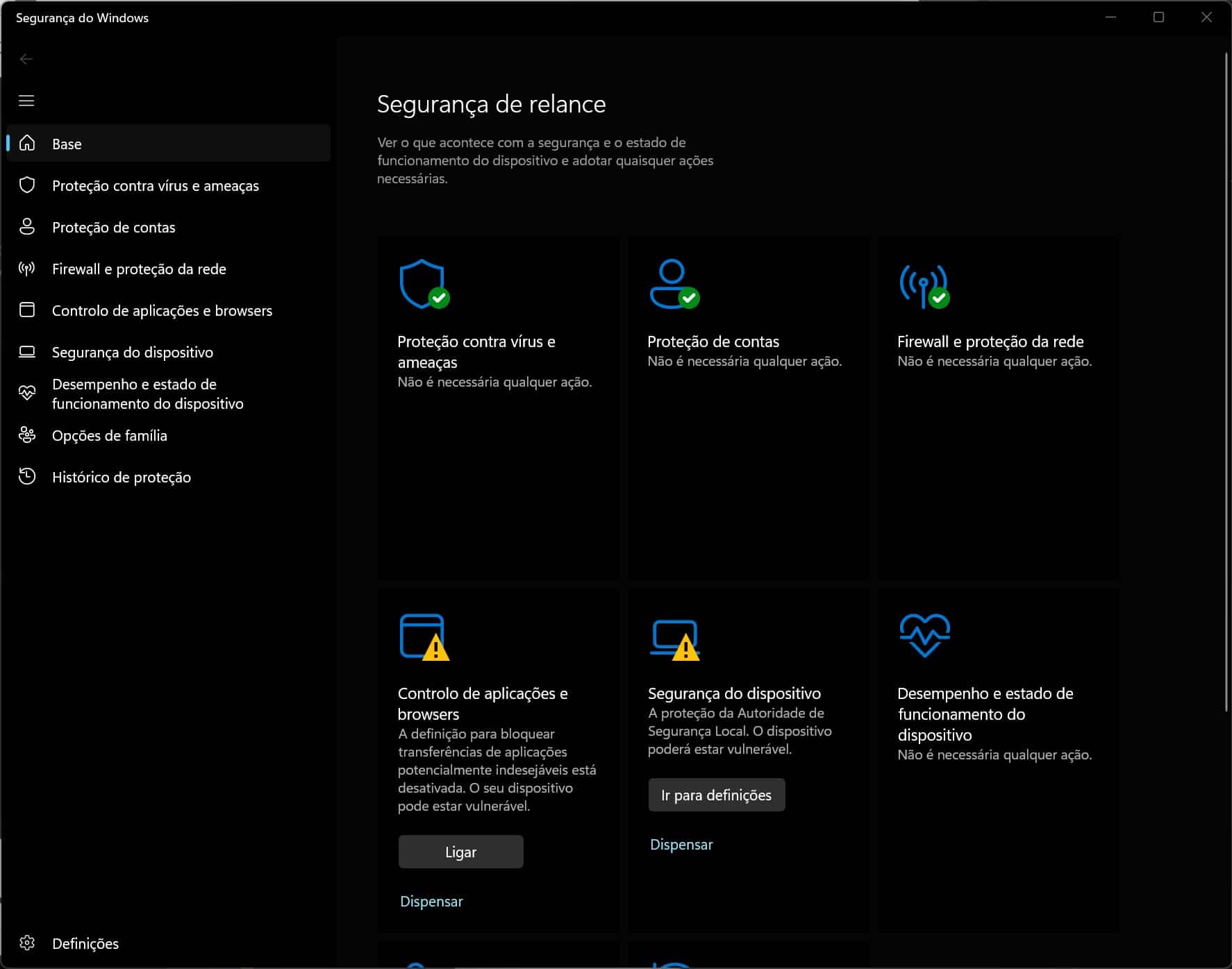Open Firewall e proteção da rede in sidebar
This screenshot has height=969, width=1232.
(139, 269)
